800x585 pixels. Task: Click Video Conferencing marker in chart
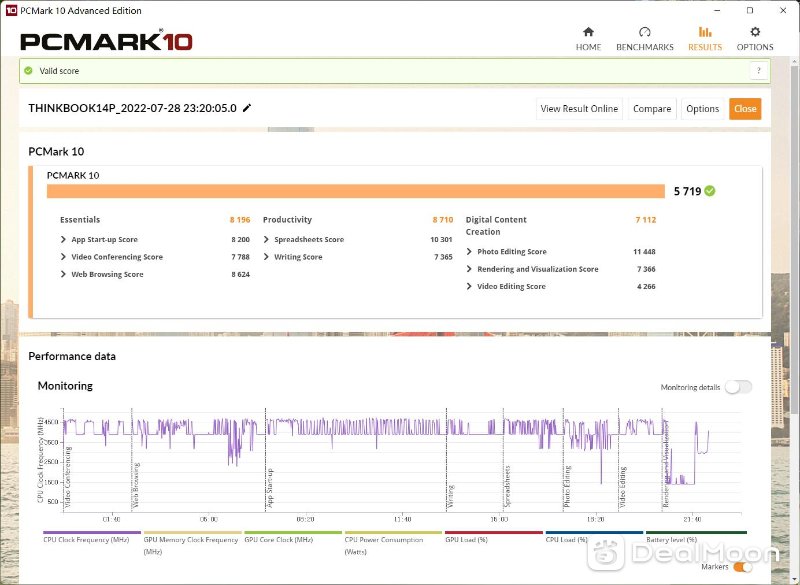point(68,476)
